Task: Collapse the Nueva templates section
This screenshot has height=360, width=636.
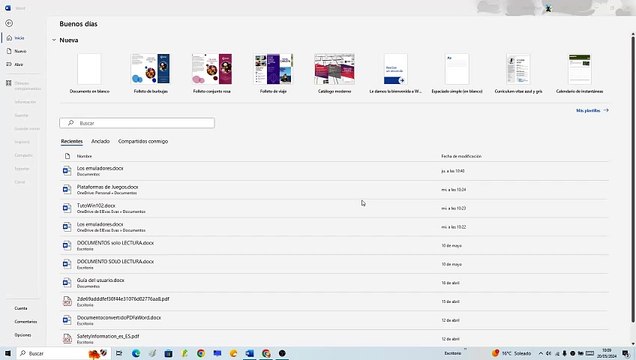Action: 54,40
